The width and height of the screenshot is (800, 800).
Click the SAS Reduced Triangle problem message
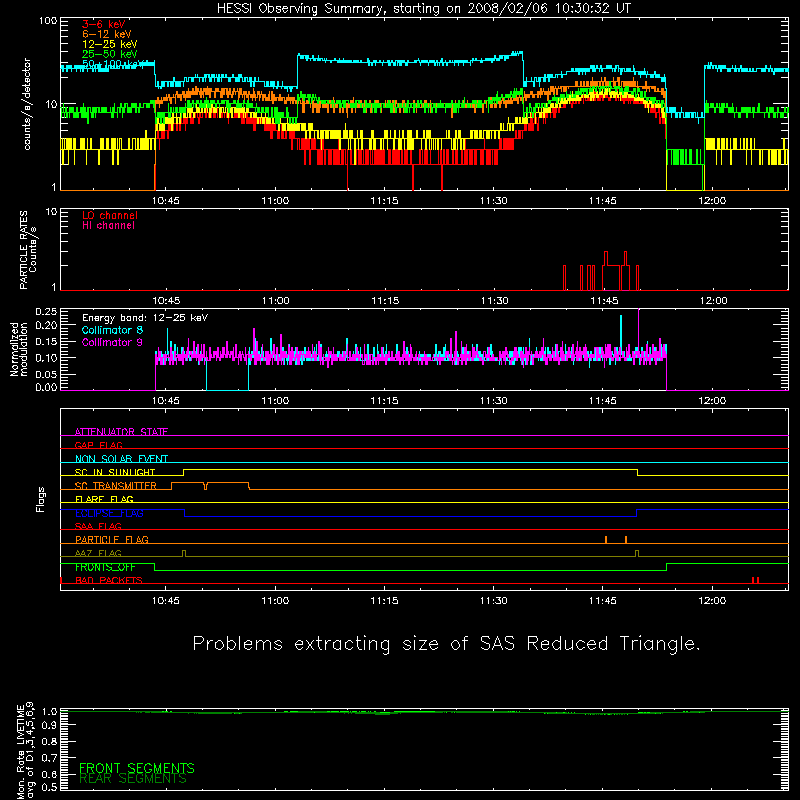pyautogui.click(x=446, y=643)
